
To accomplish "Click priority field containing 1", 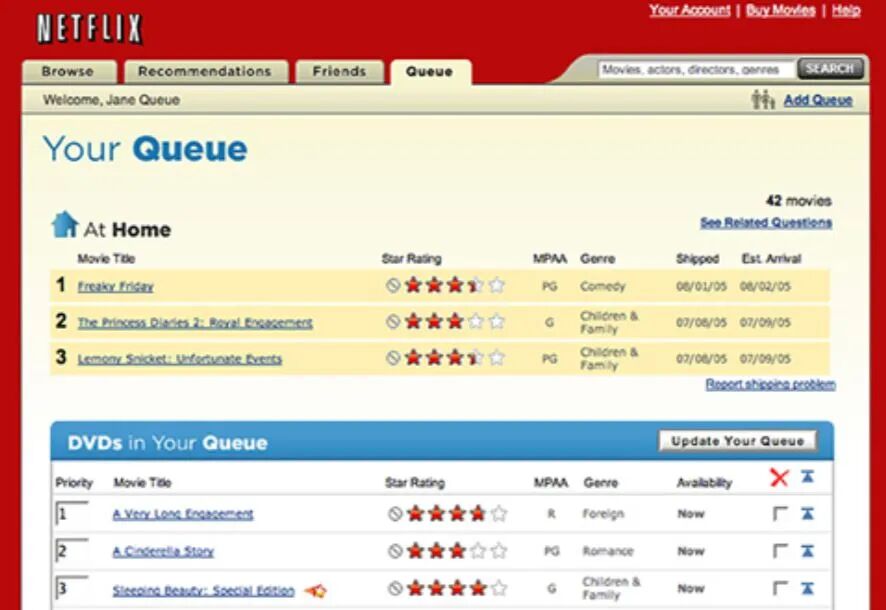I will point(72,513).
